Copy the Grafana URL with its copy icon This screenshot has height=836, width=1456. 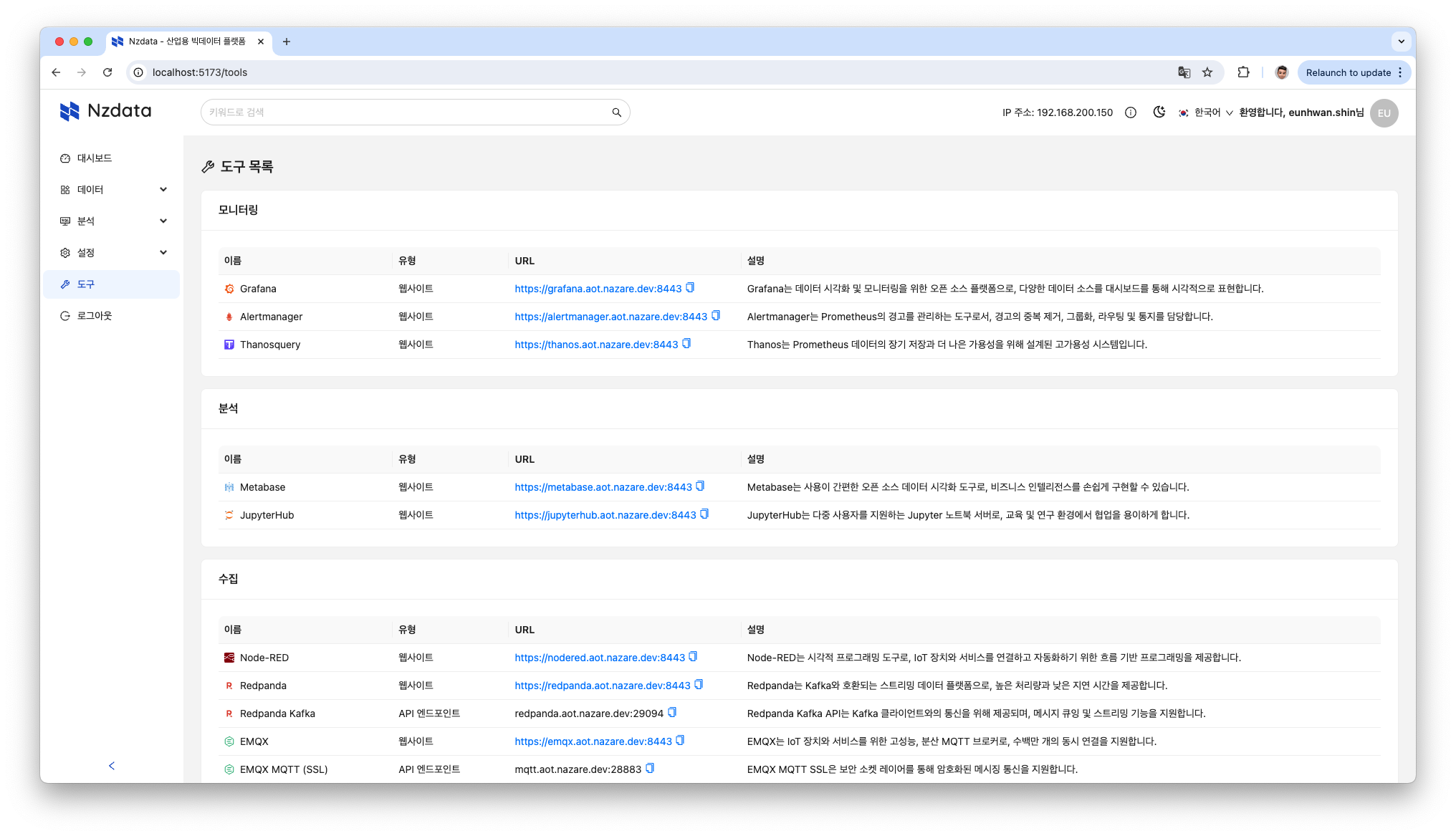[690, 288]
